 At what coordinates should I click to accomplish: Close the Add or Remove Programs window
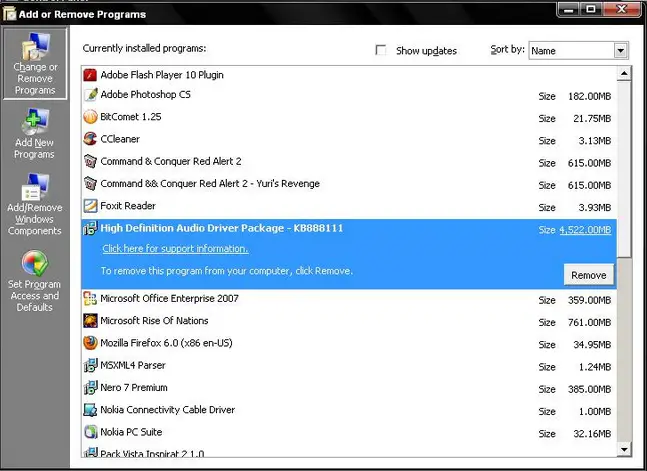(x=621, y=9)
